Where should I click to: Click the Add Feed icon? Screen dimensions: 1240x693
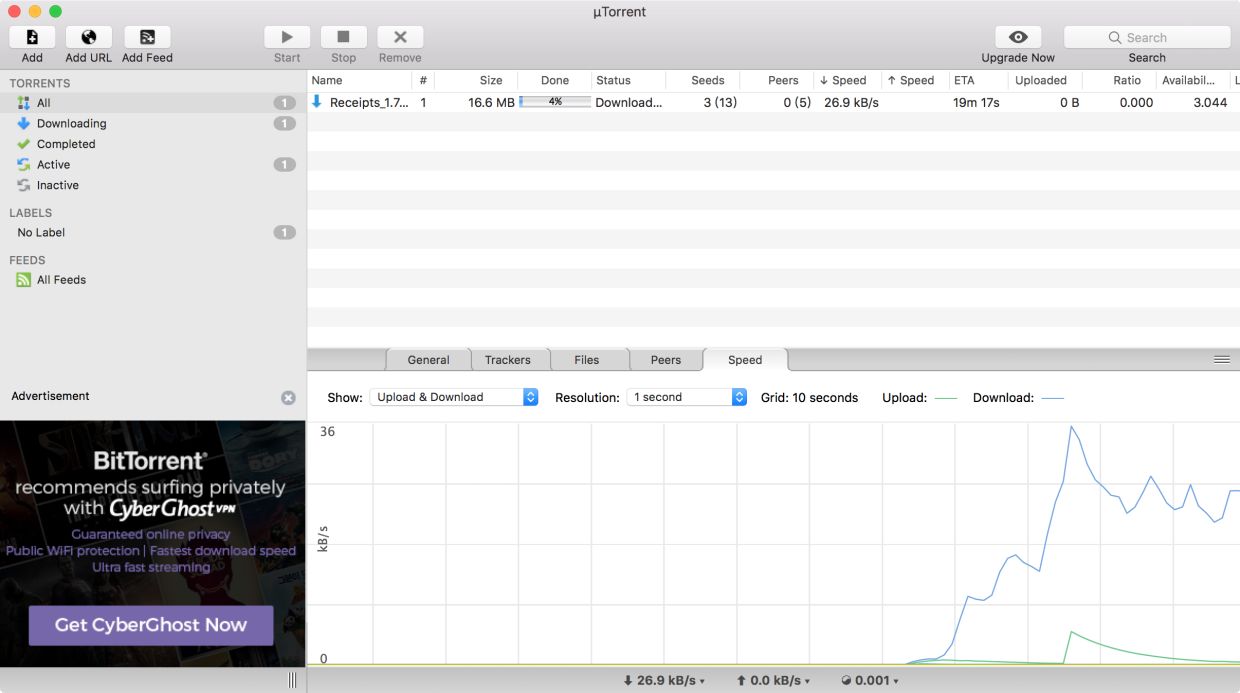point(147,37)
